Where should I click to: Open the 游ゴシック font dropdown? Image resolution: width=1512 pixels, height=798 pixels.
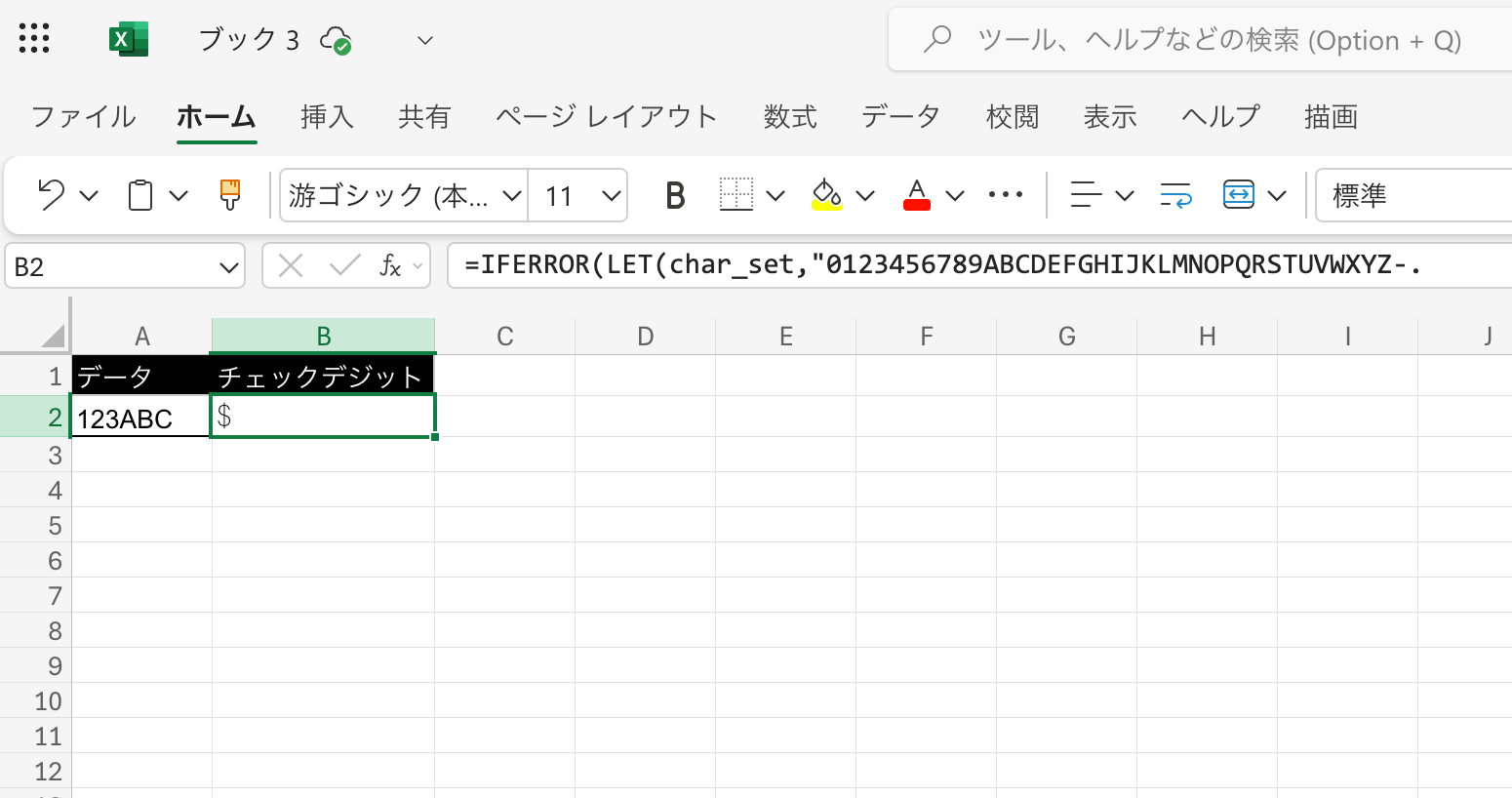[x=400, y=195]
